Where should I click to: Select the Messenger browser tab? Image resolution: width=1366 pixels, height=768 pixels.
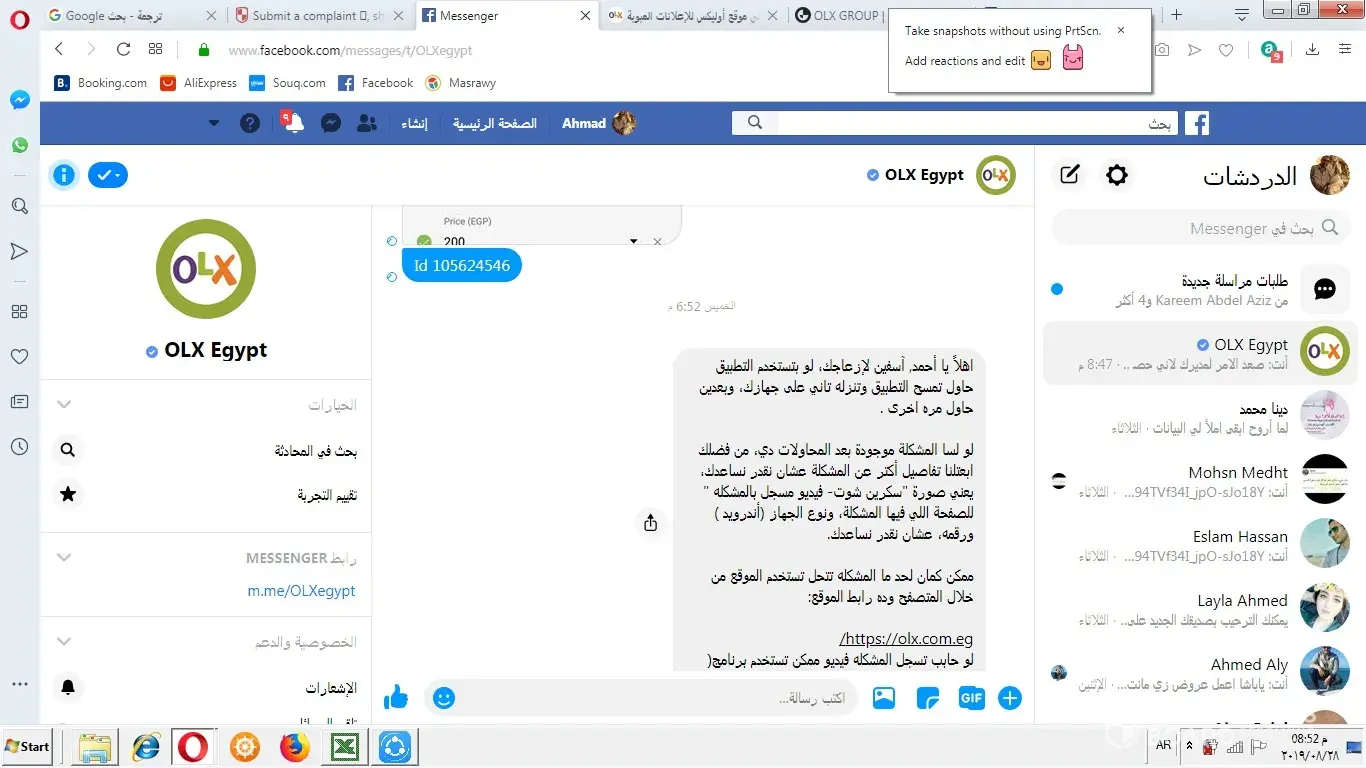pyautogui.click(x=508, y=15)
